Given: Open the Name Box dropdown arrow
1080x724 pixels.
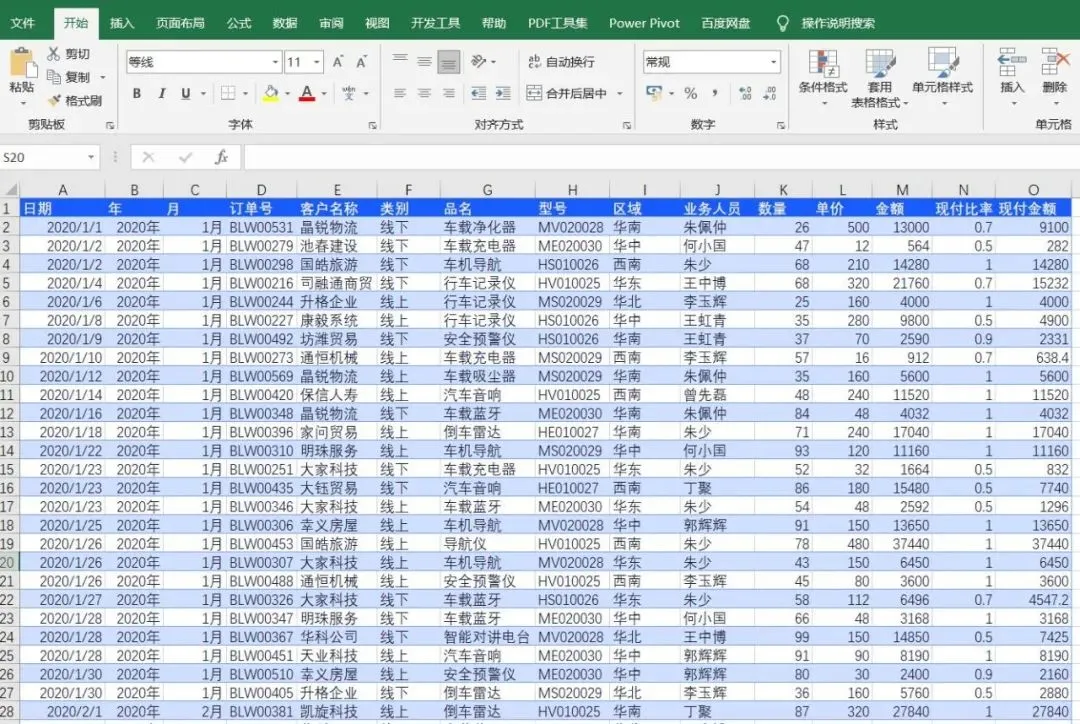Looking at the screenshot, I should tap(91, 157).
